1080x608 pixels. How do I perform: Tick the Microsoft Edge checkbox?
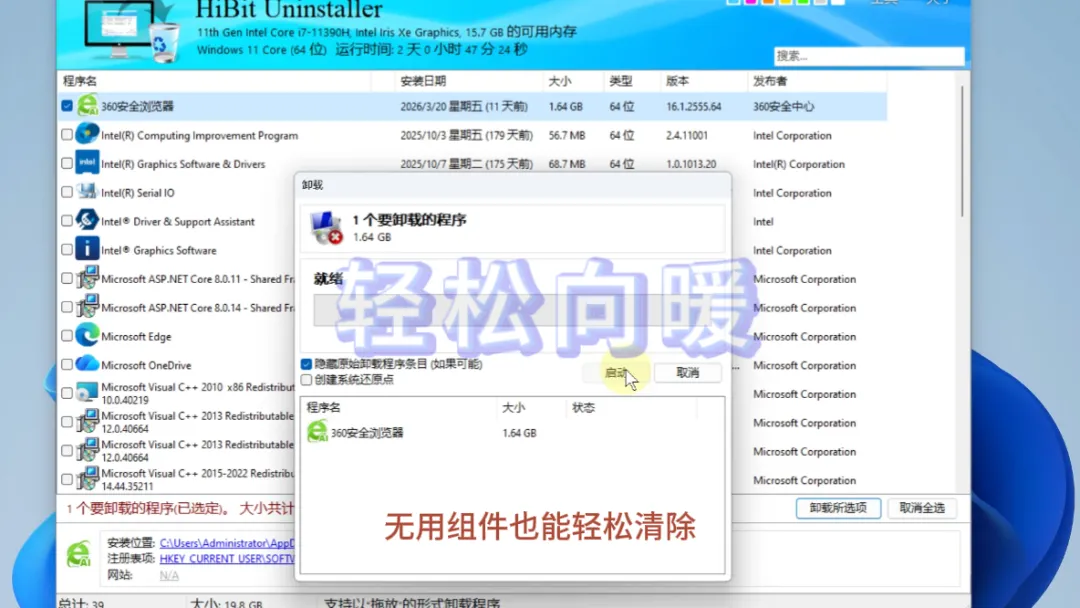pyautogui.click(x=67, y=336)
